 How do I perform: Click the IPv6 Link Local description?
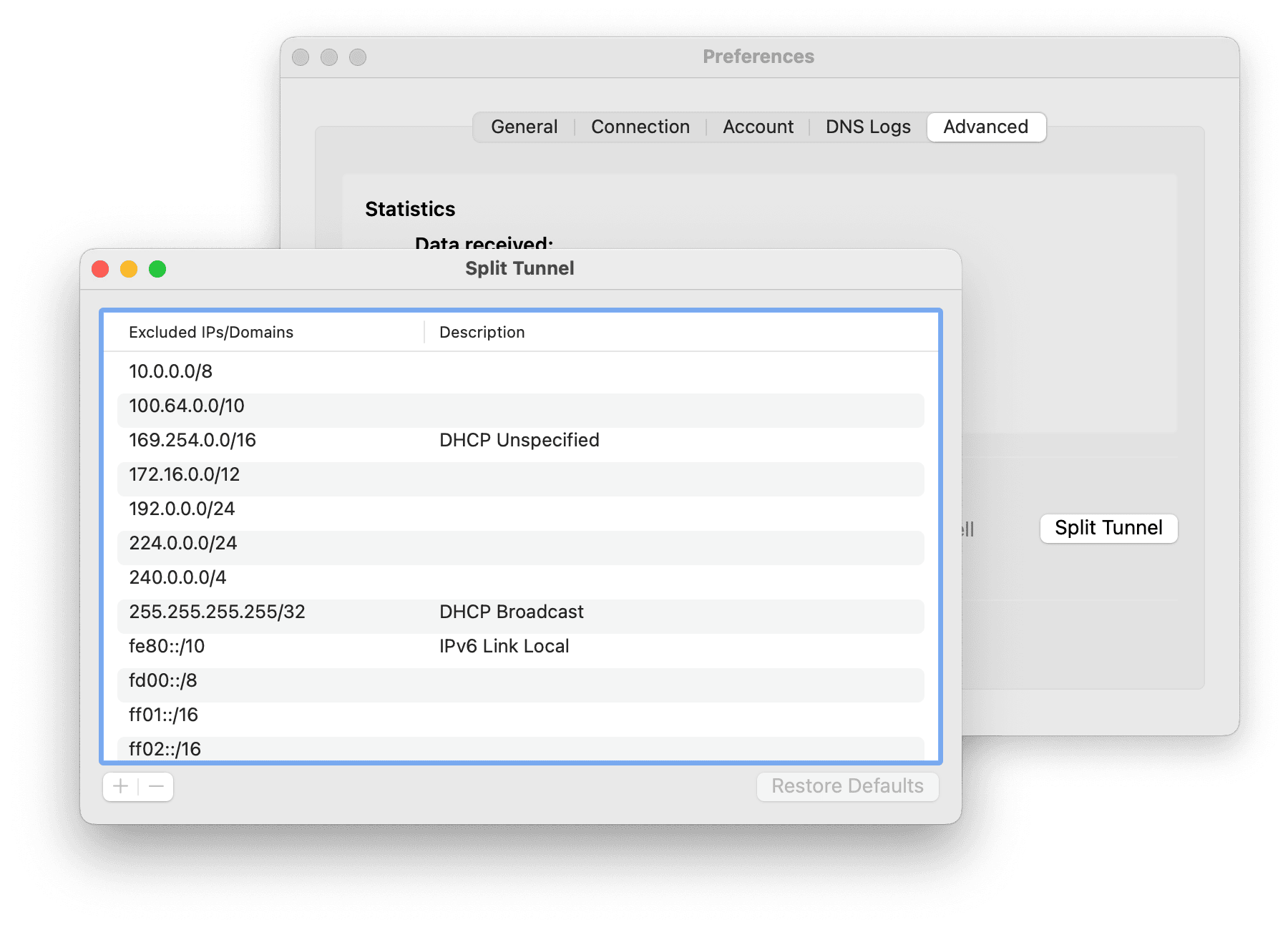coord(504,646)
